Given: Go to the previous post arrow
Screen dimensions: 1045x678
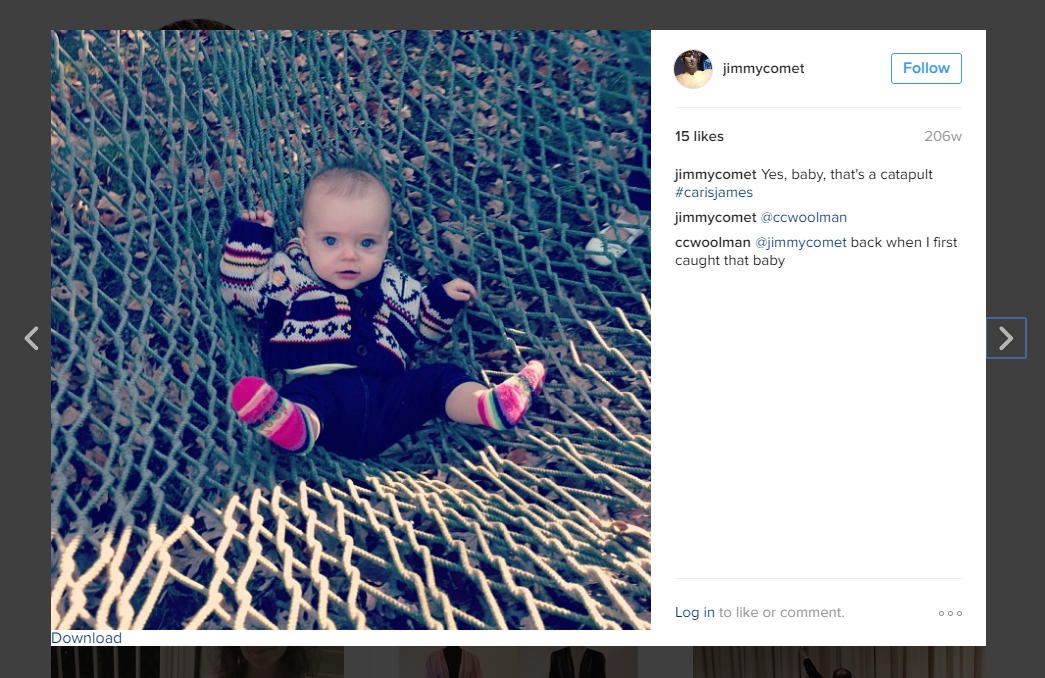Looking at the screenshot, I should [x=31, y=338].
